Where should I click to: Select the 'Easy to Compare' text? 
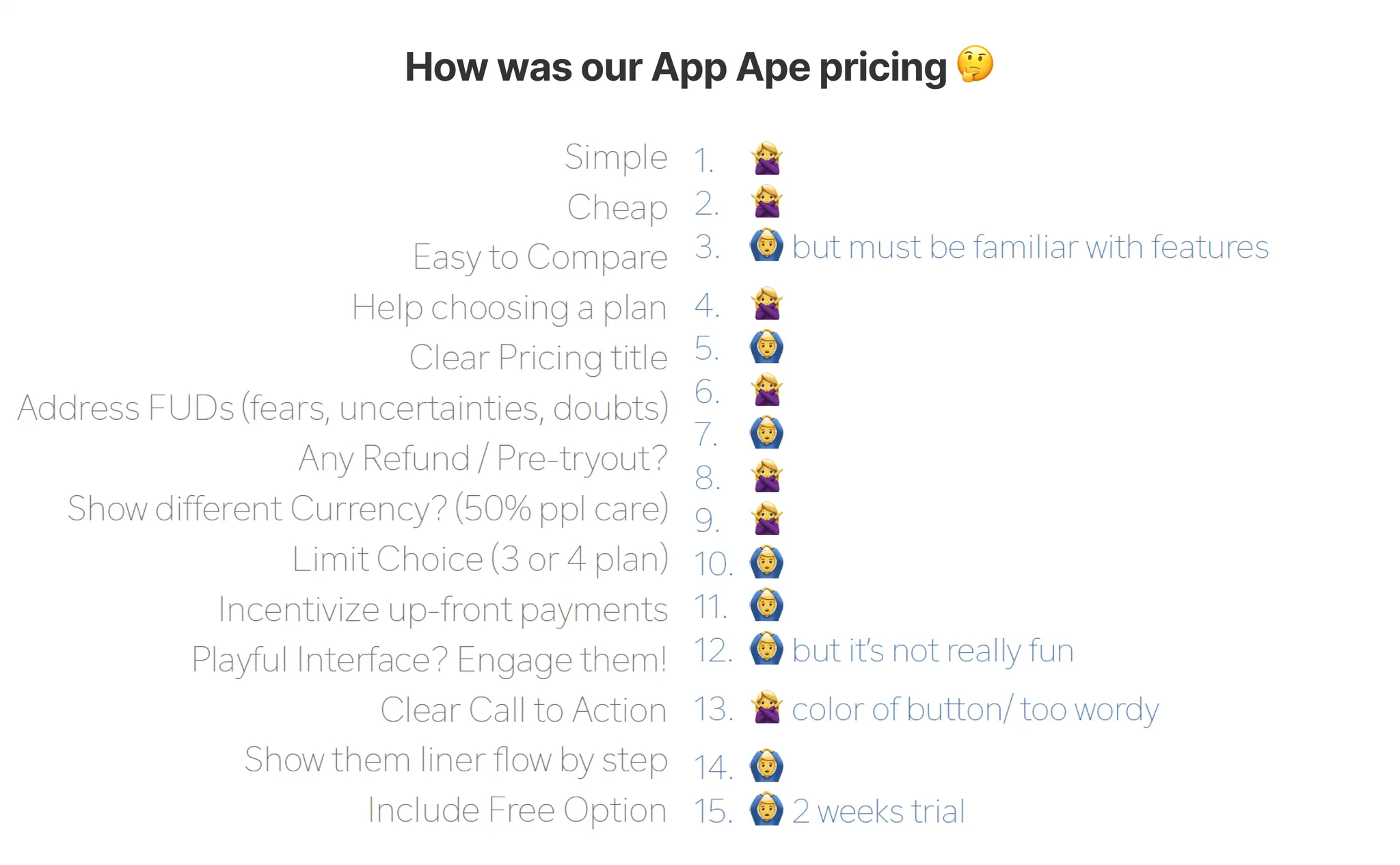tap(540, 257)
